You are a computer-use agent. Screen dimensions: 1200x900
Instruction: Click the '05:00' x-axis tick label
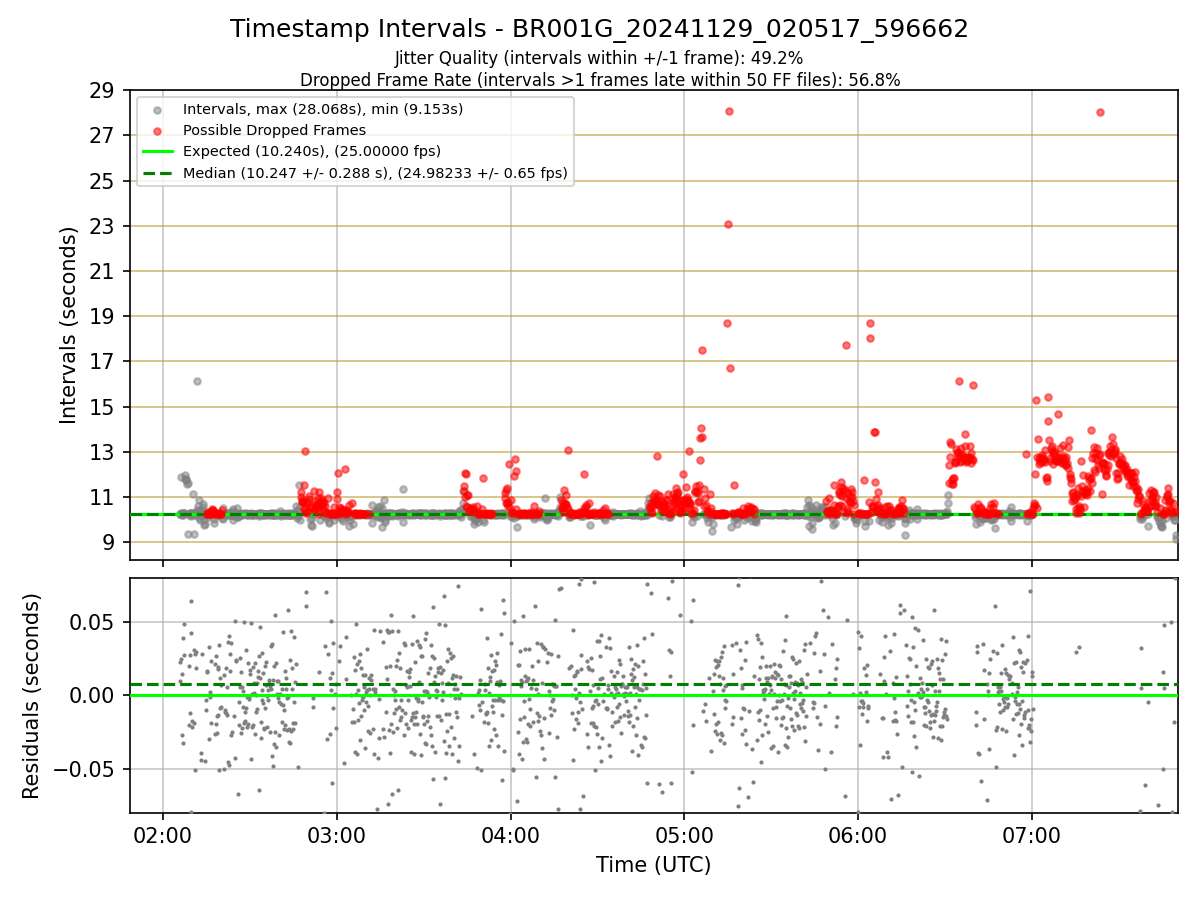click(685, 833)
